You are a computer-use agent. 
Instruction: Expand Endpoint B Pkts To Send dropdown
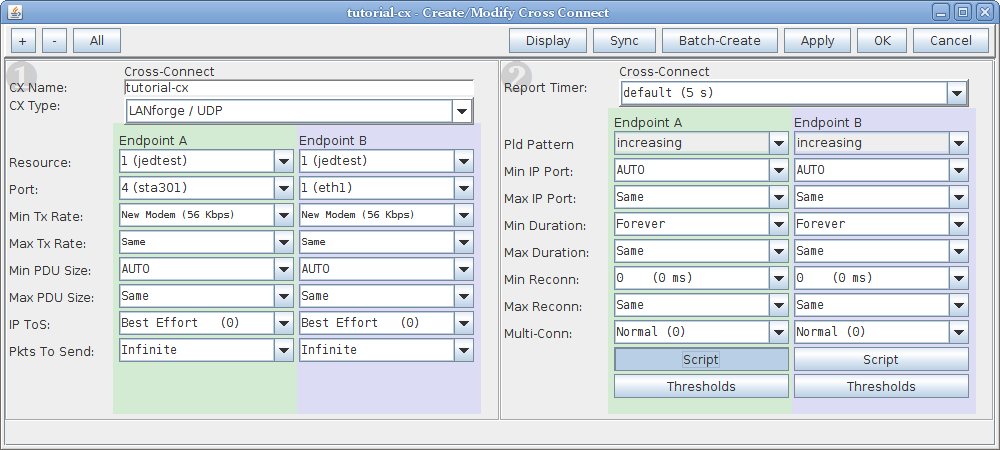tap(464, 349)
